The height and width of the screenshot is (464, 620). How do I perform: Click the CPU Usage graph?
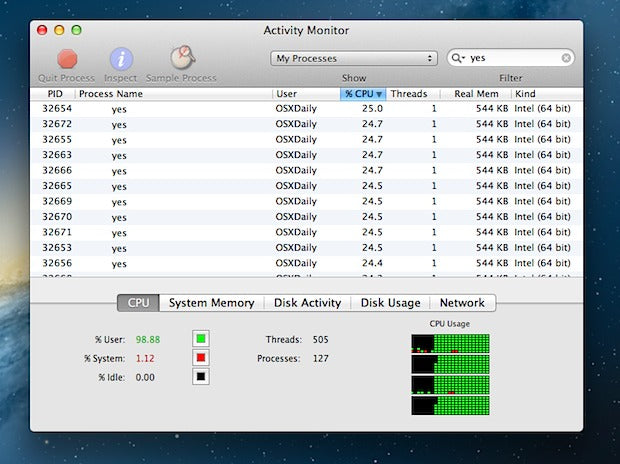[x=450, y=374]
